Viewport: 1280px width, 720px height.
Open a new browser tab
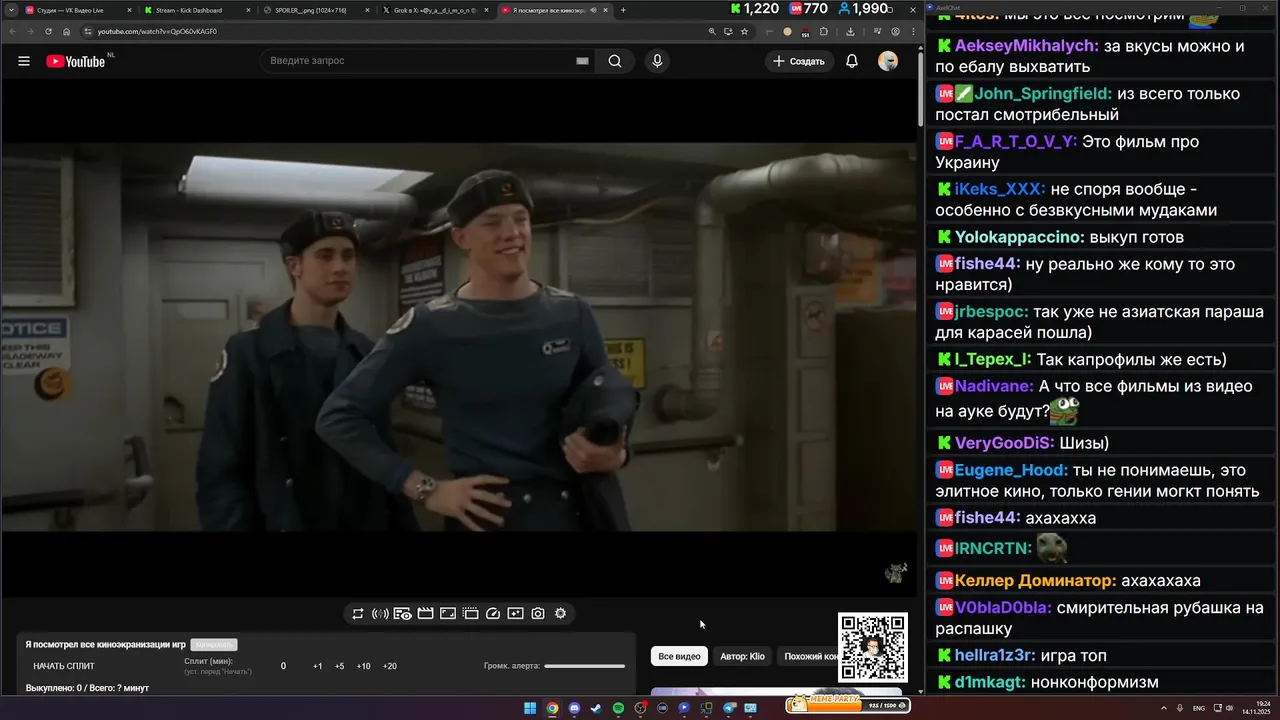point(623,10)
